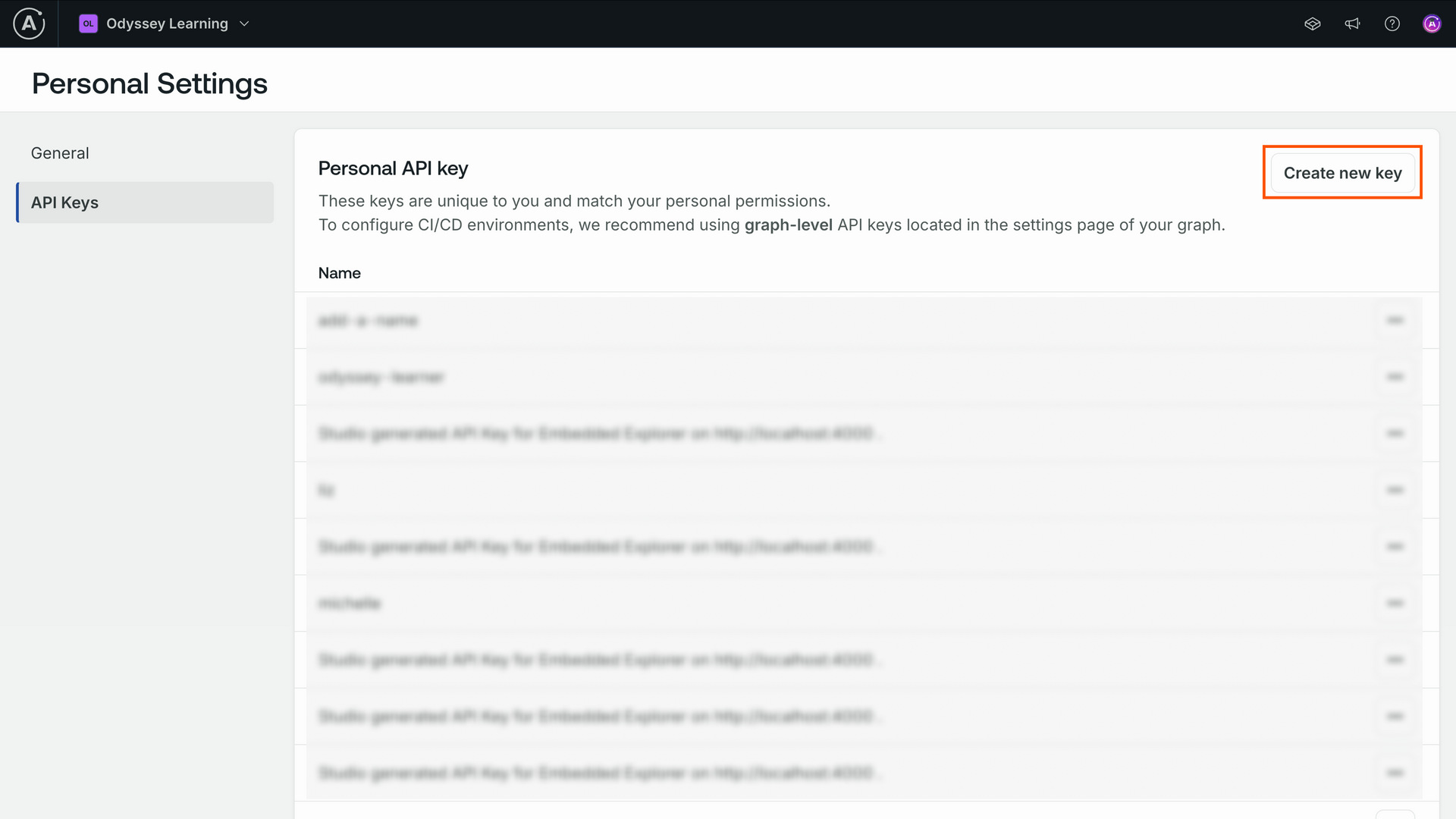Click the Name column header

tap(339, 273)
